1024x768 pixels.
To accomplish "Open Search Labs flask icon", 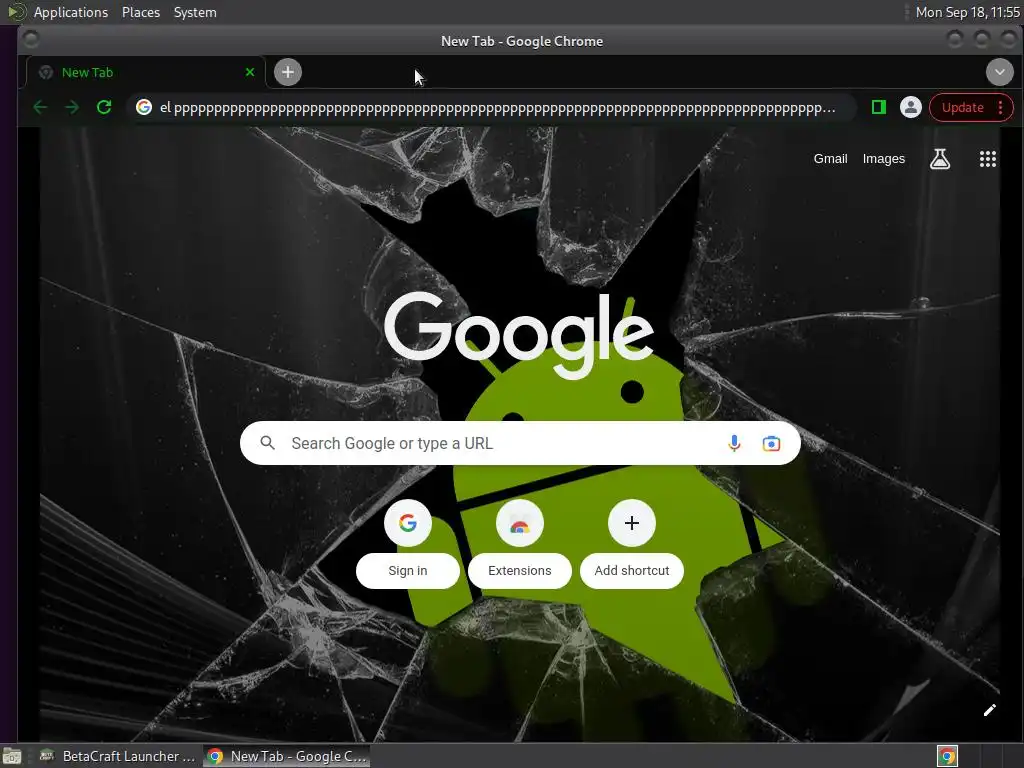I will point(940,159).
